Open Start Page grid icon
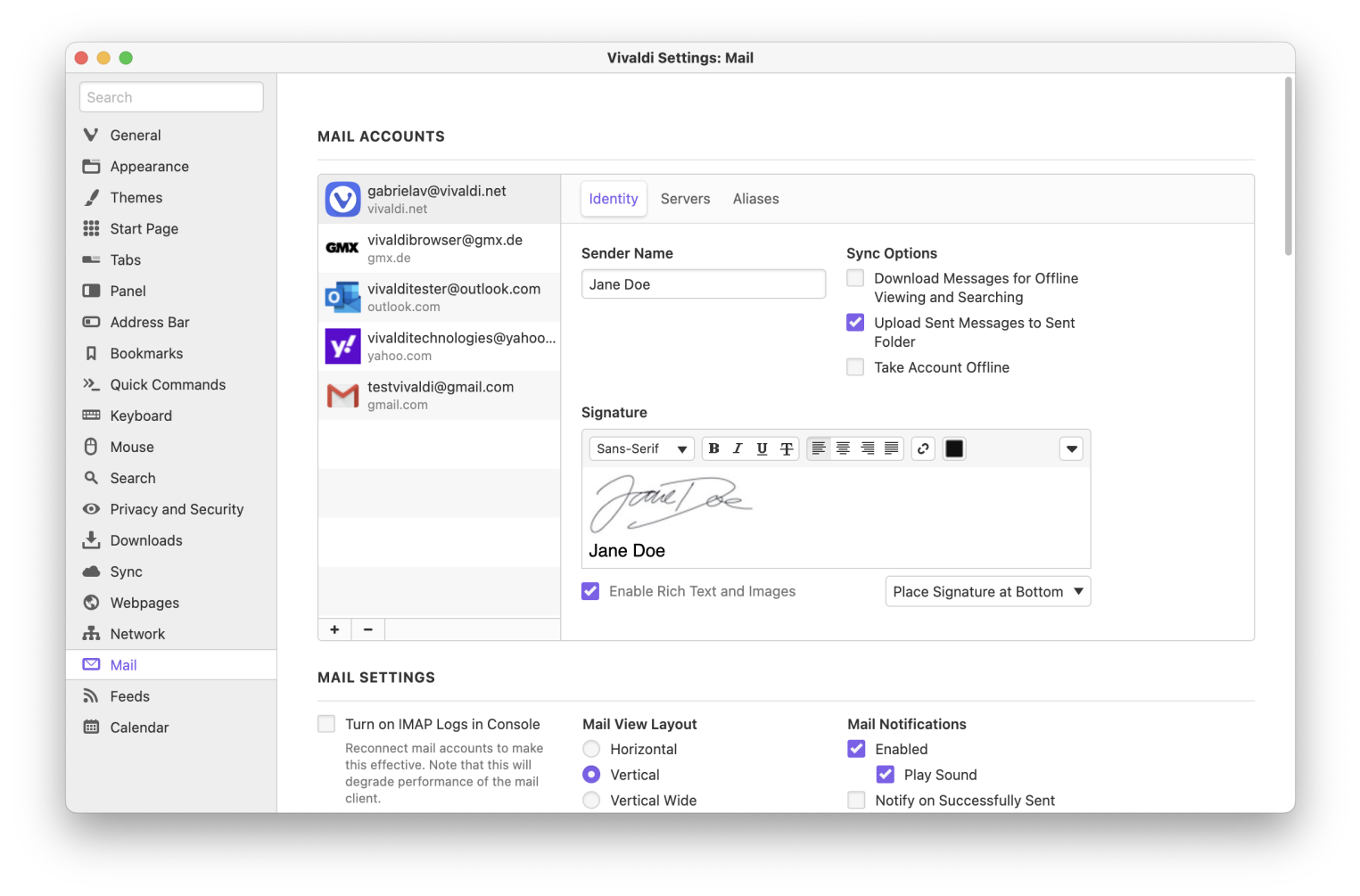 91,228
